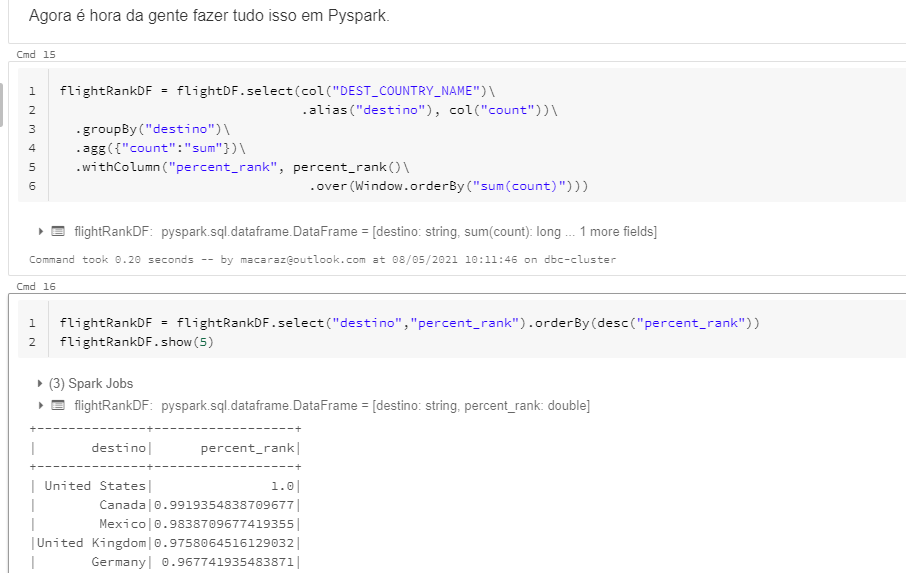
Task: Click the groupBy("destino") line in Cmd 15
Action: 152,129
